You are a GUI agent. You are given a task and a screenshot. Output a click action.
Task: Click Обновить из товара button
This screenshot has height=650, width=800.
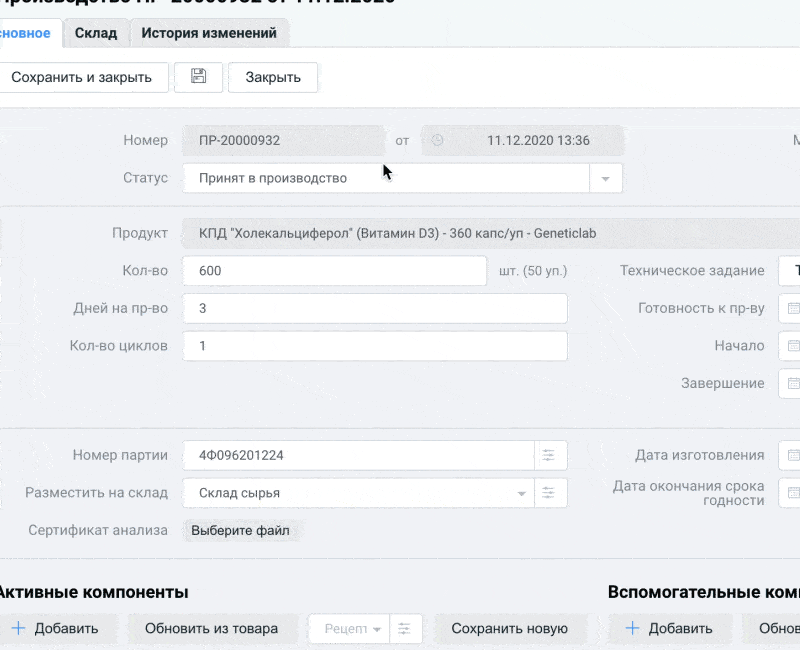[211, 629]
